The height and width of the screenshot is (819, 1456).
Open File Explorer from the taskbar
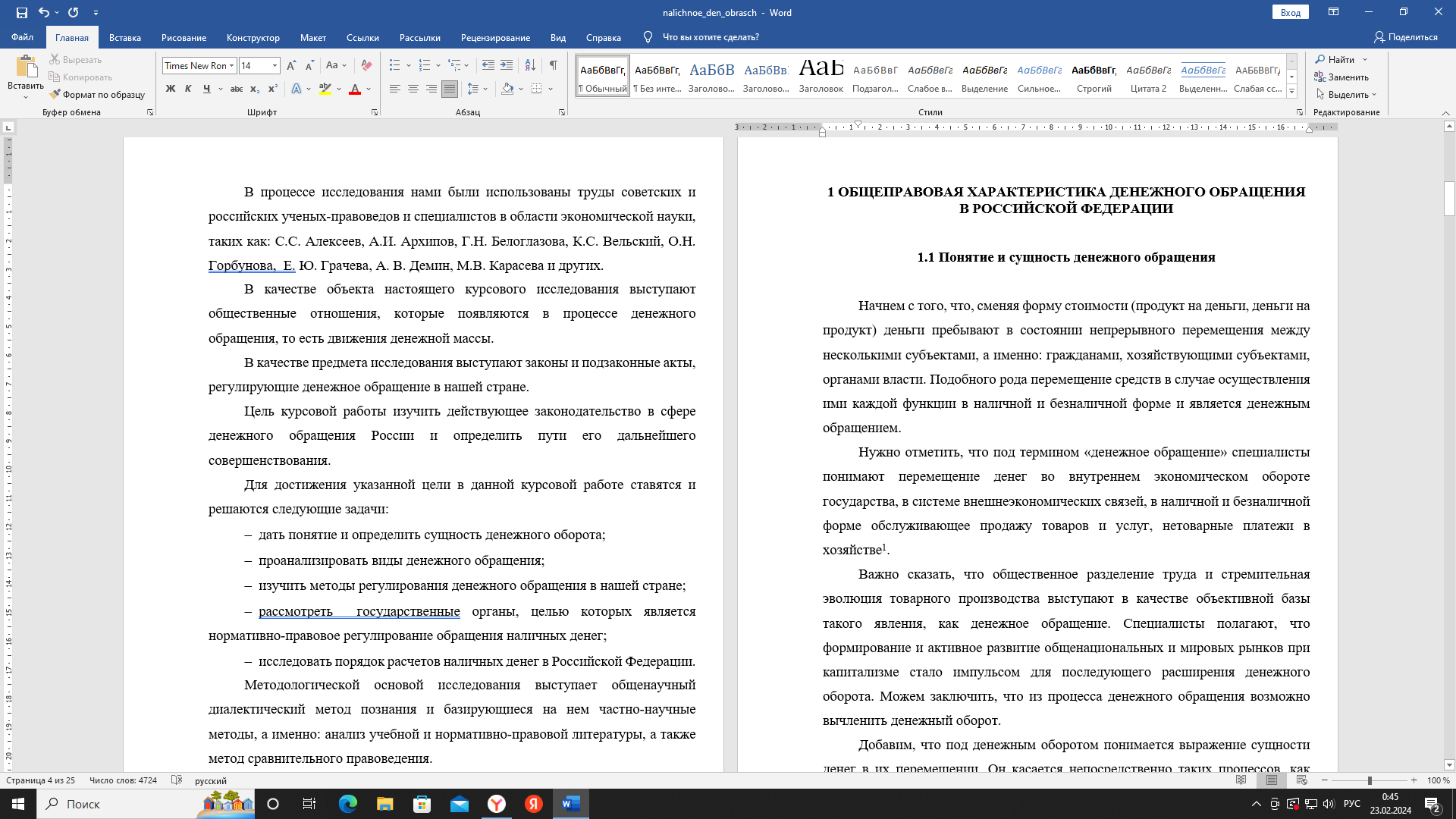click(385, 804)
